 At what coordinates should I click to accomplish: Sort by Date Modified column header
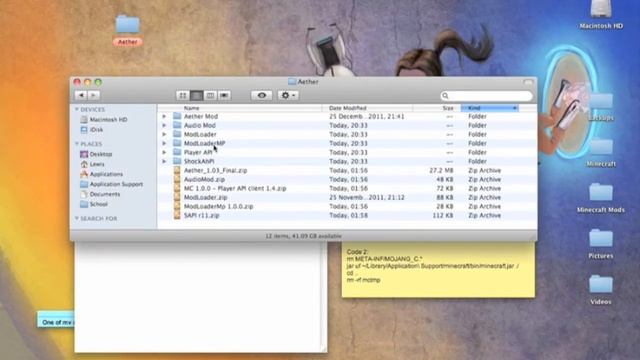pos(367,108)
